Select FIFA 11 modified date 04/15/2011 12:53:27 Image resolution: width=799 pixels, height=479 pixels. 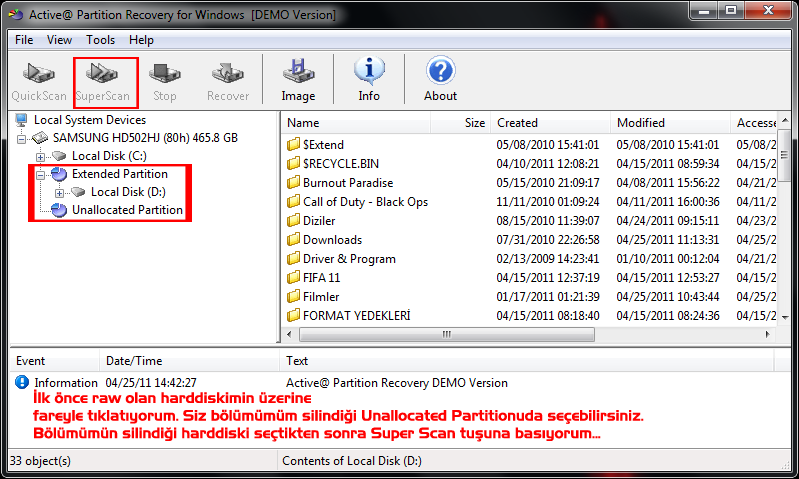[x=668, y=277]
